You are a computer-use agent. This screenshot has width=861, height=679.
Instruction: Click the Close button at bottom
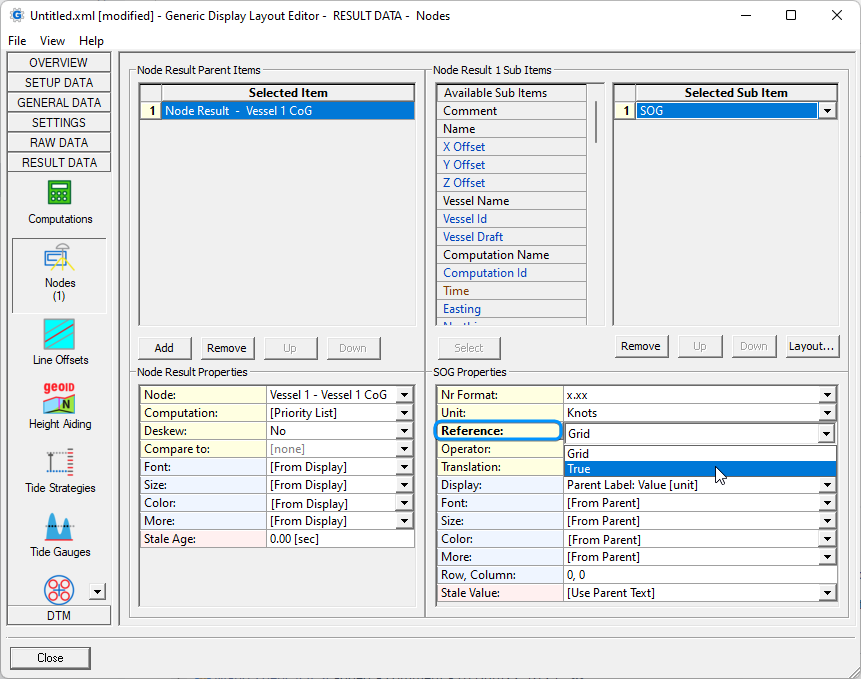coord(50,658)
